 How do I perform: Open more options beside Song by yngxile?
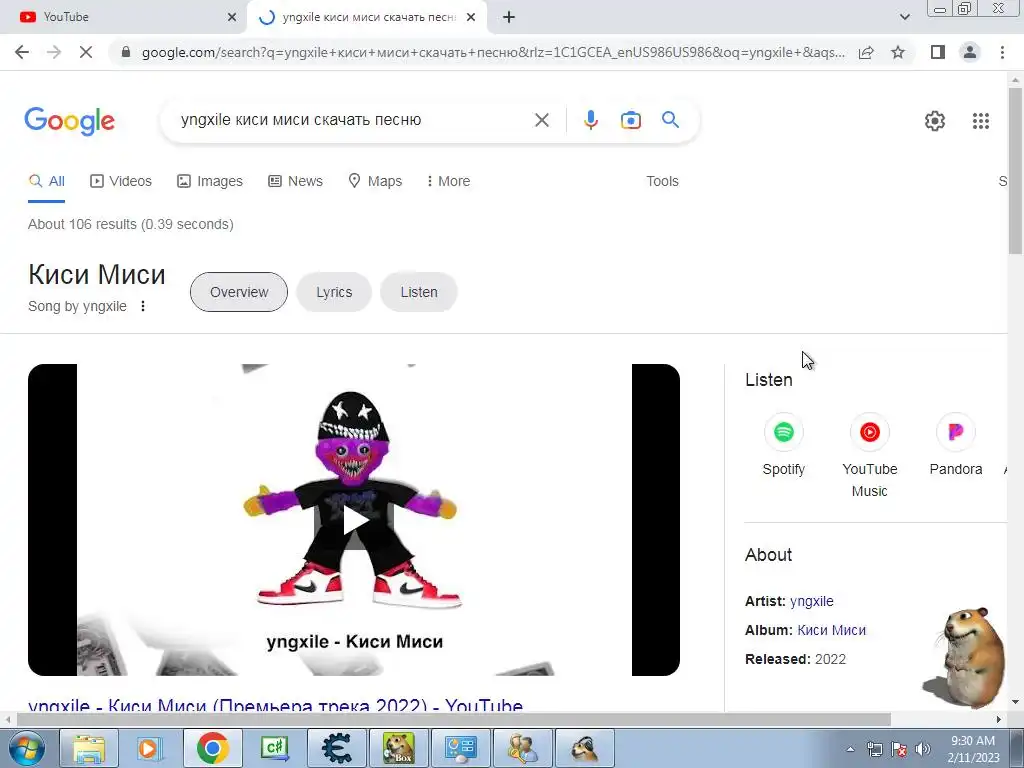143,306
